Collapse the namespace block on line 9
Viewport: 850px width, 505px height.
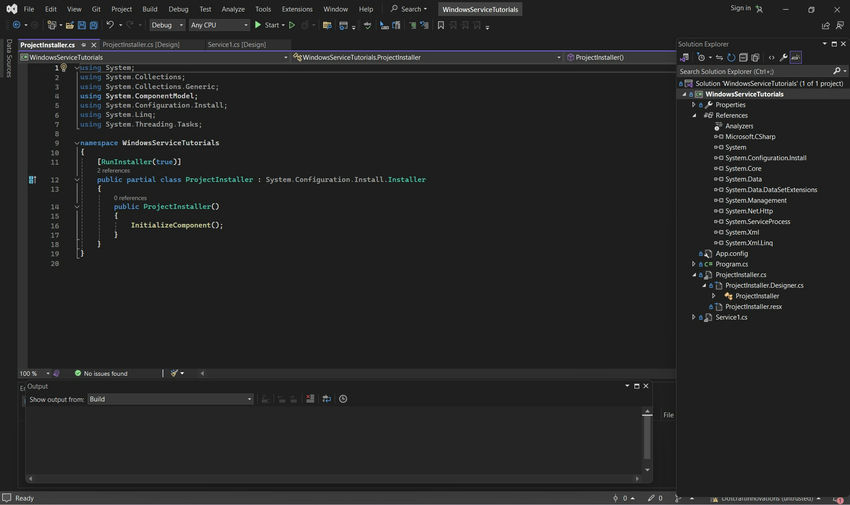click(76, 143)
